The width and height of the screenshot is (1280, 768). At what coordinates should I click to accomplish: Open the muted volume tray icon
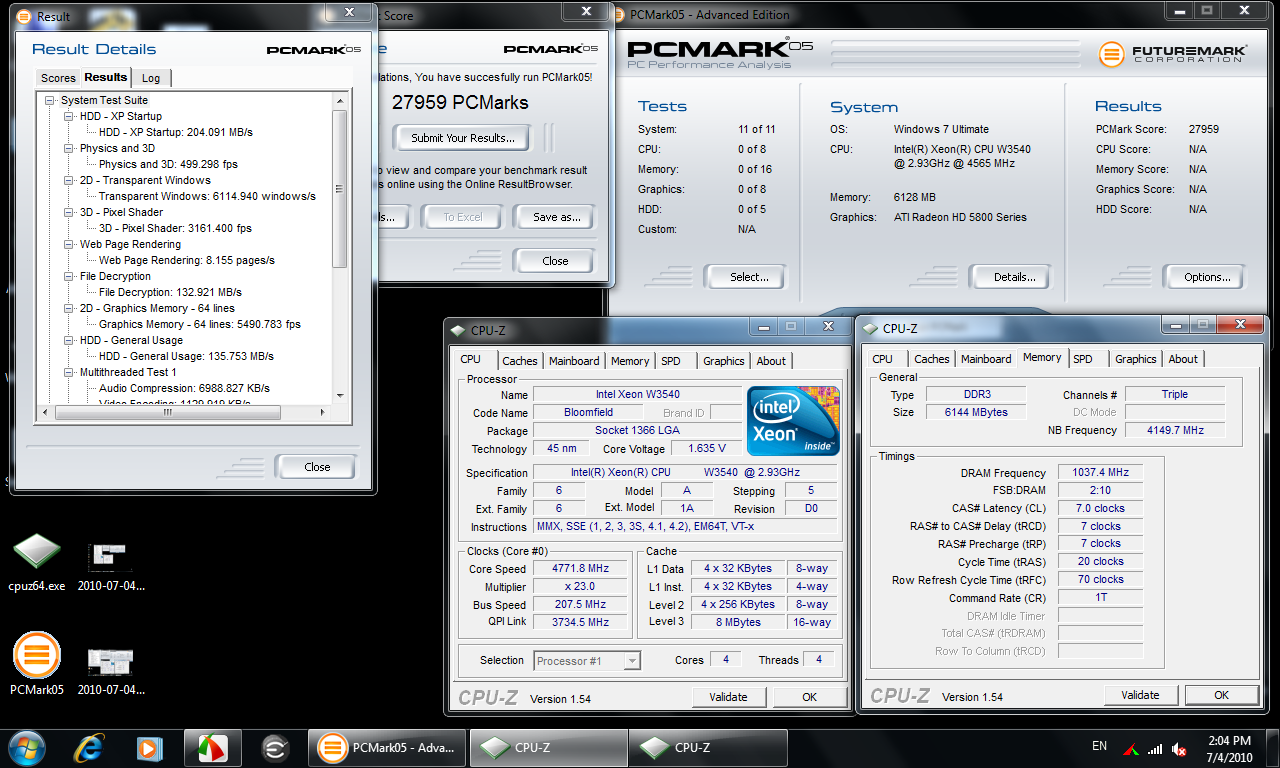1179,749
